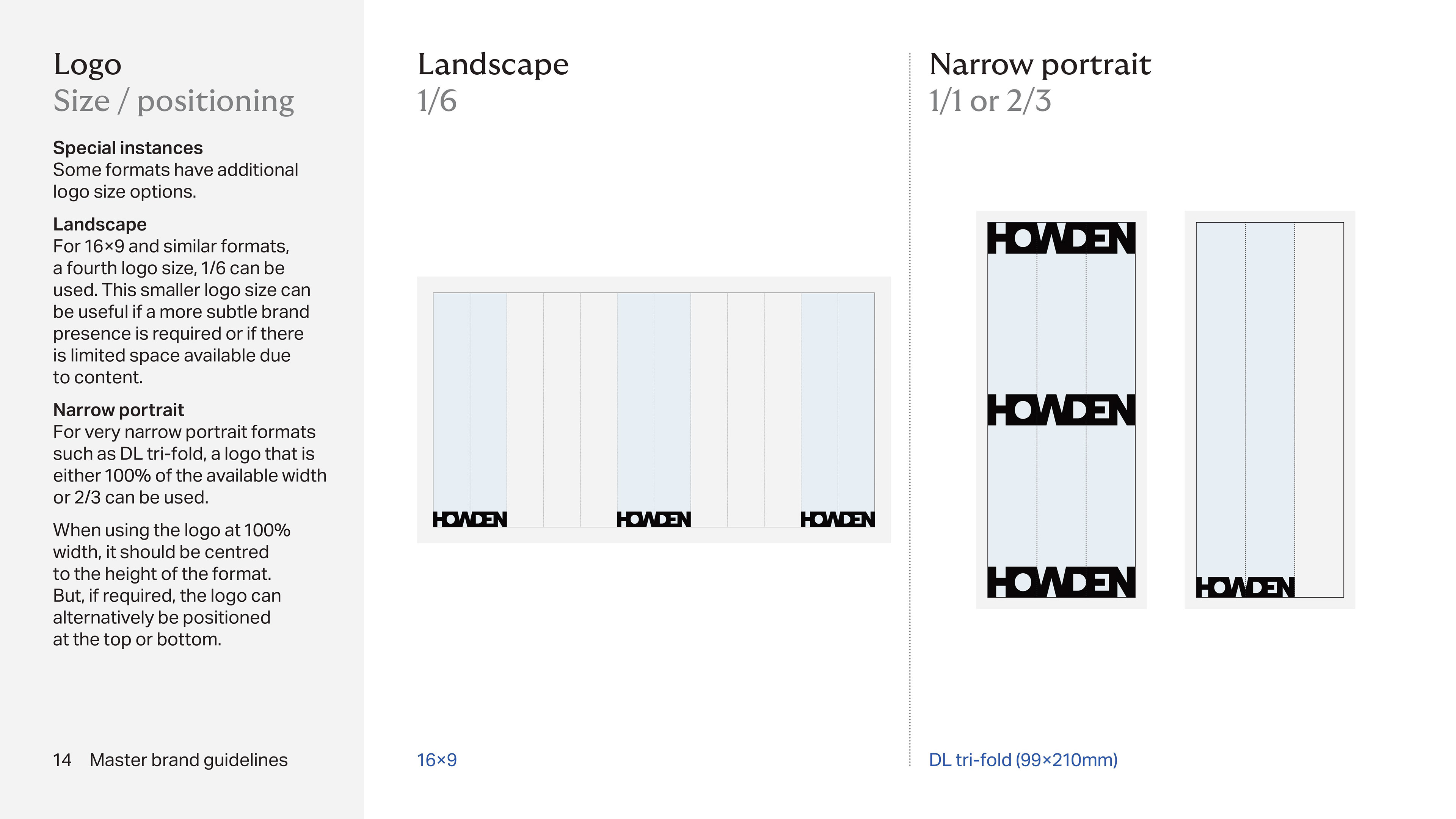Click the blue 16×9 caption
Viewport: 1456px width, 819px height.
[x=436, y=759]
